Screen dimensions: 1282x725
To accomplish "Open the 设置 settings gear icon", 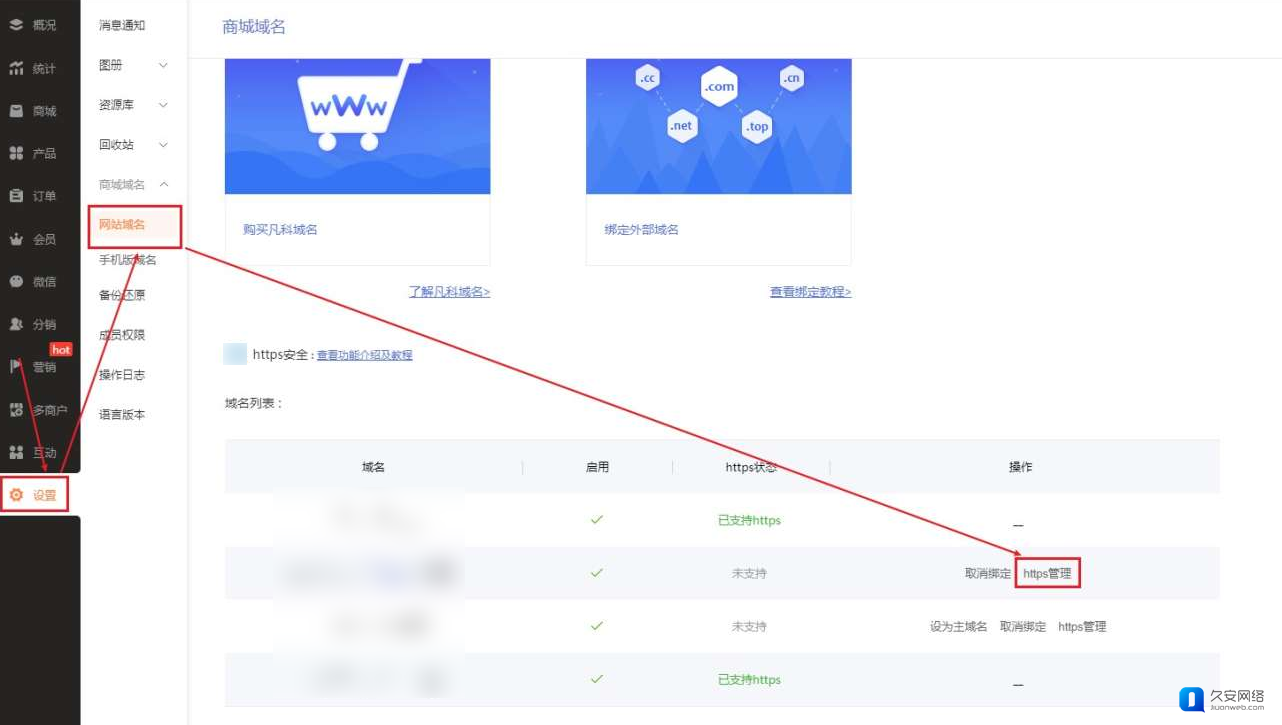I will pyautogui.click(x=16, y=495).
